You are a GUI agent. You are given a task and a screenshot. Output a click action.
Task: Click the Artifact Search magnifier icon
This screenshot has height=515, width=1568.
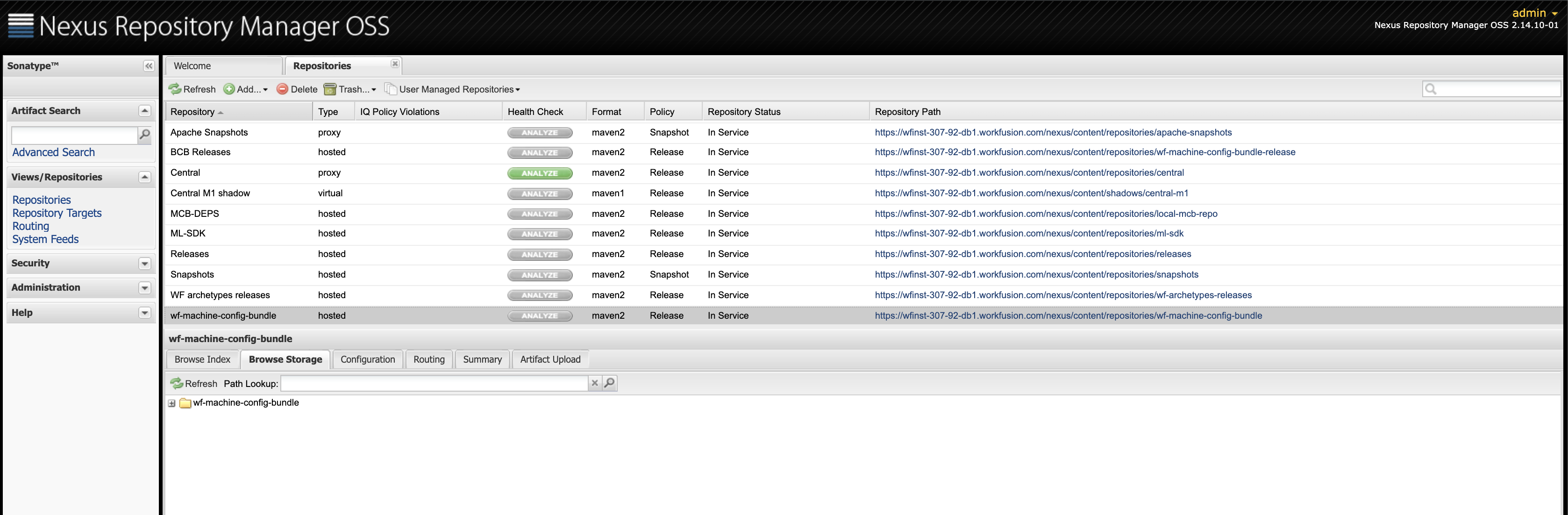(145, 135)
